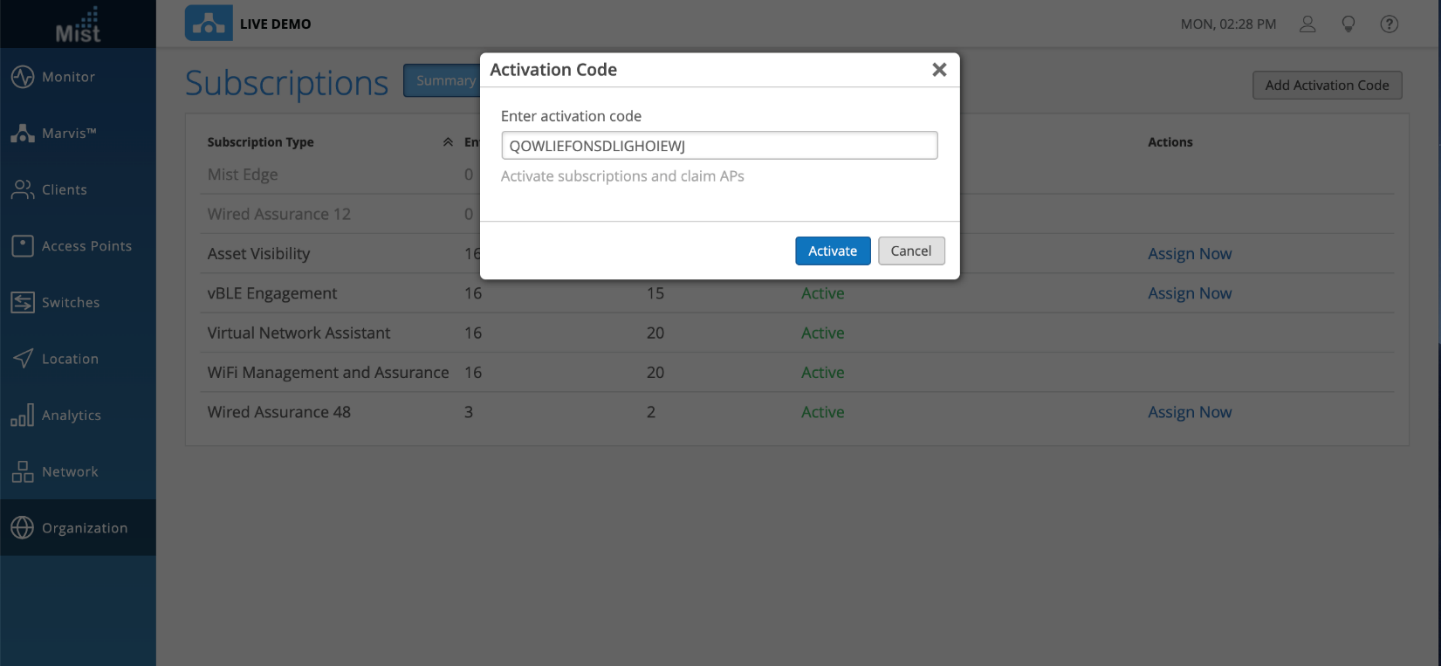This screenshot has height=666, width=1441.
Task: Click the Switches arrows icon
Action: (22, 302)
